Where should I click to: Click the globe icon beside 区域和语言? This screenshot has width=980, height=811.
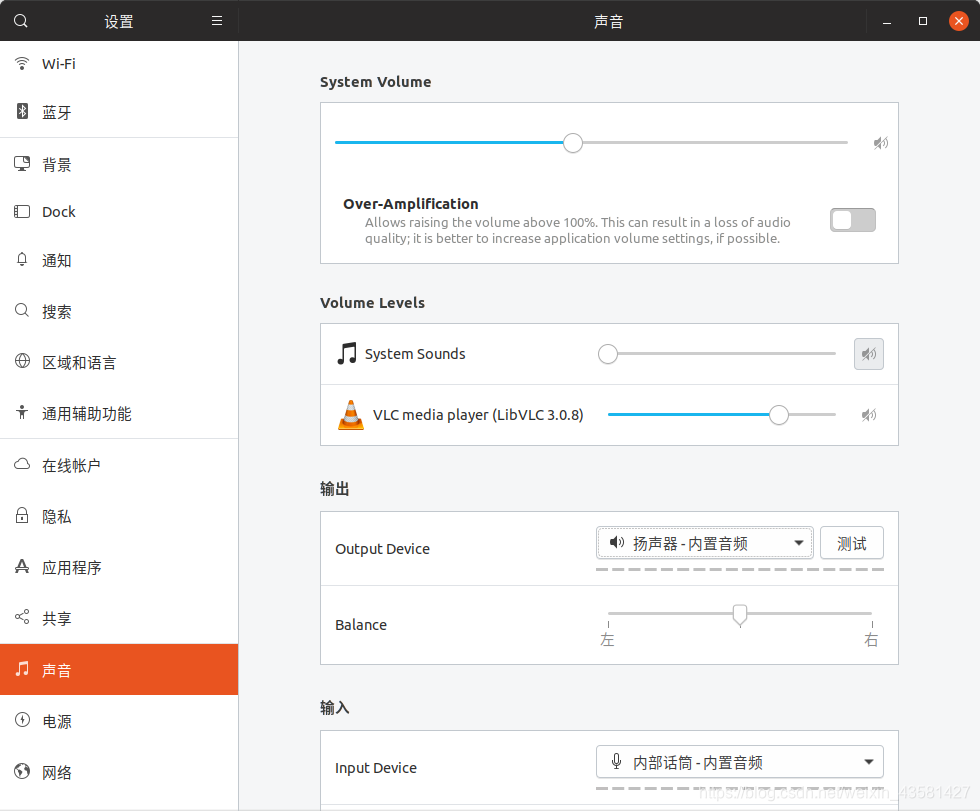(x=22, y=361)
